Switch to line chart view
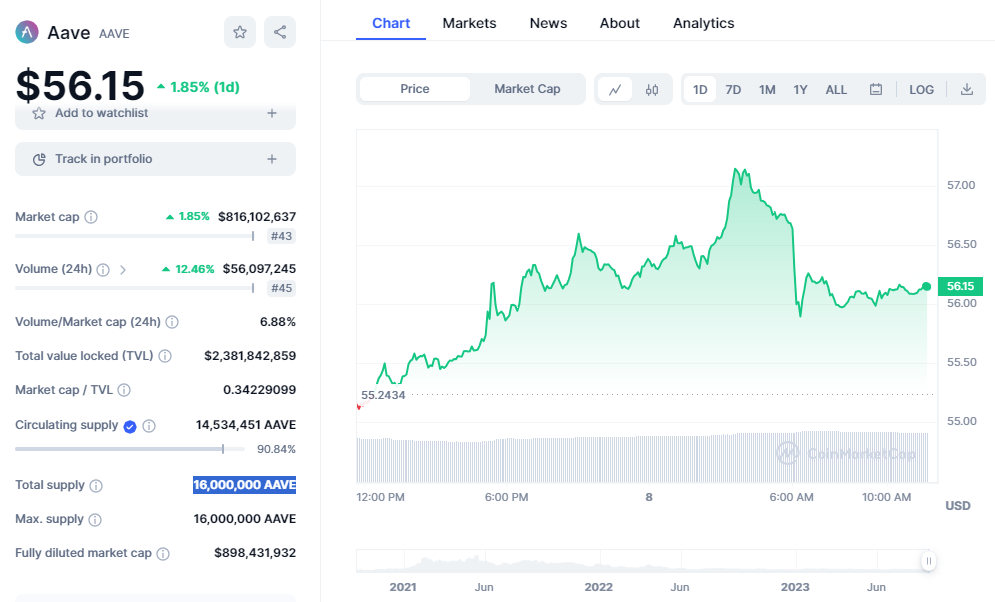This screenshot has height=602, width=995. coord(615,89)
